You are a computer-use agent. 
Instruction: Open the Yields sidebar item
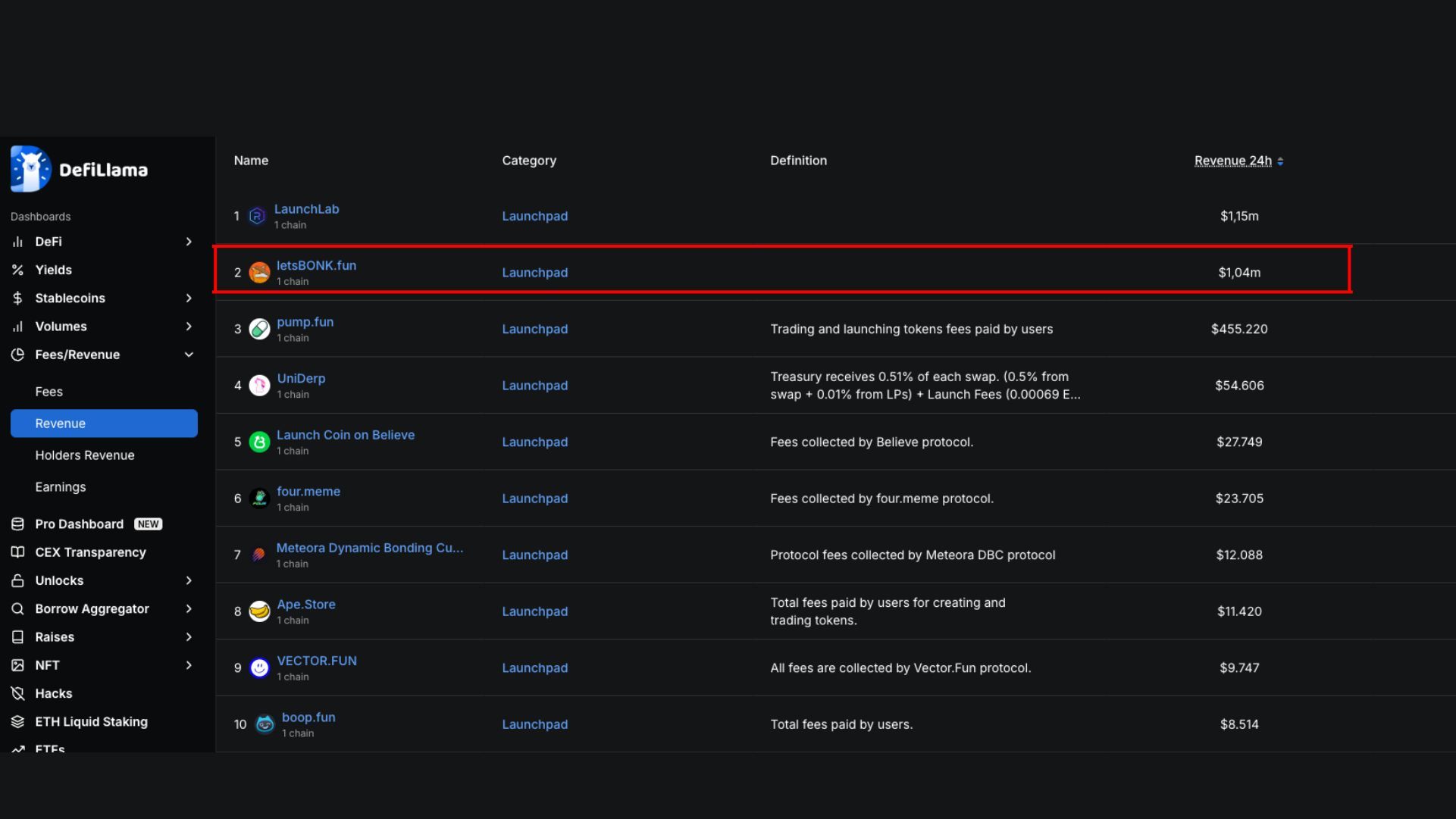[53, 270]
